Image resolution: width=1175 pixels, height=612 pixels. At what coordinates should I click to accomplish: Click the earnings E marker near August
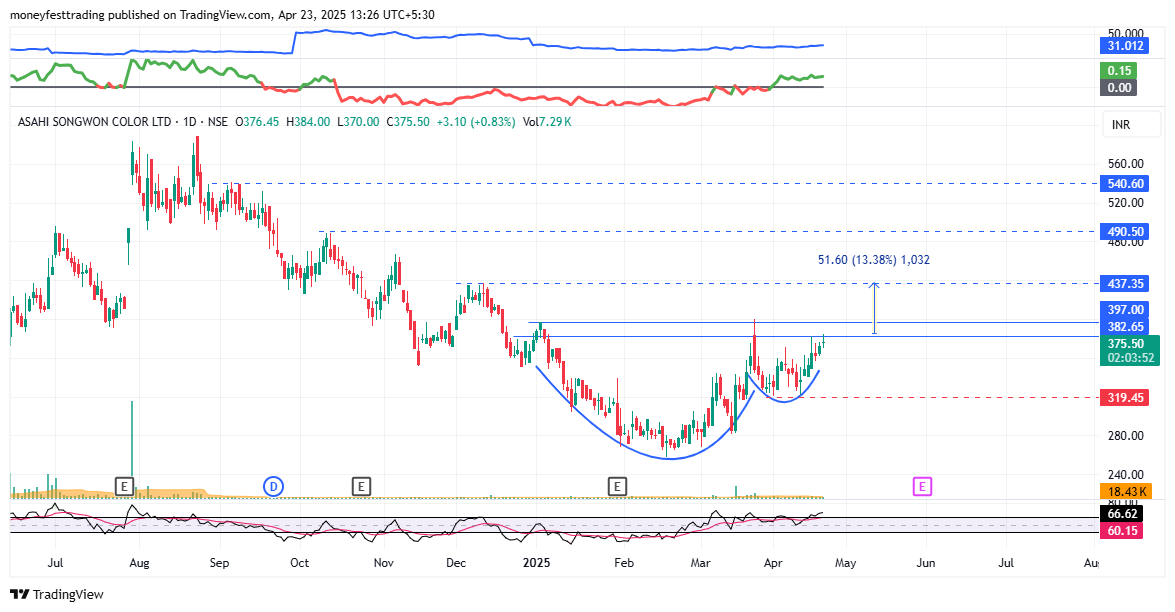click(x=124, y=487)
